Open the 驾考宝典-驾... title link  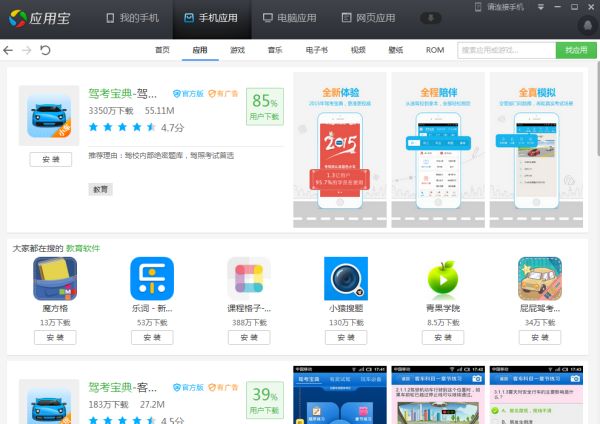(x=122, y=93)
